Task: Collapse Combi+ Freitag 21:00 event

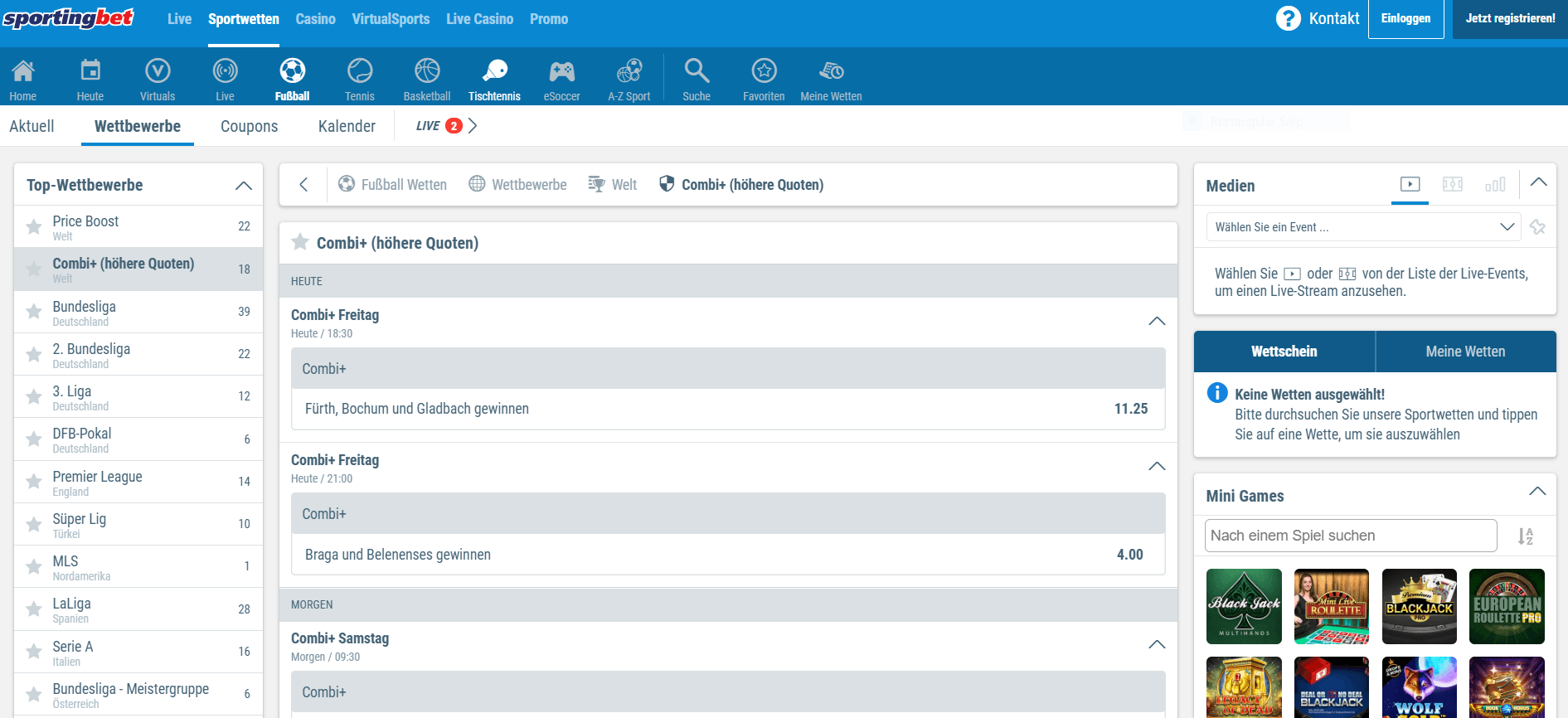Action: pos(1157,467)
